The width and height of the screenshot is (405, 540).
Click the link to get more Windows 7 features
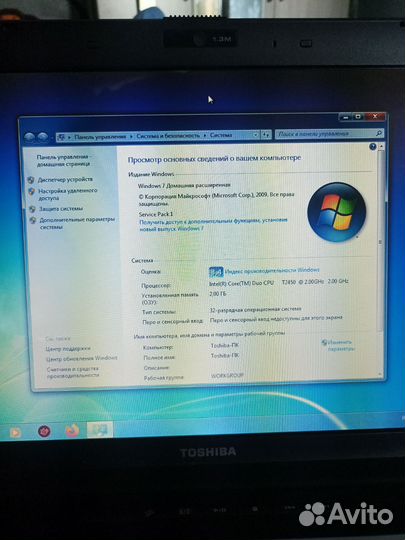tap(214, 225)
